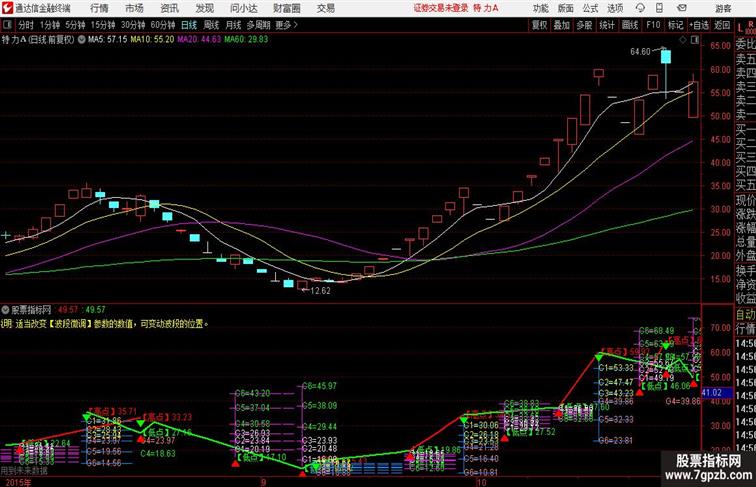The image size is (756, 487).
Task: Add stock with +自选 button
Action: [699, 25]
